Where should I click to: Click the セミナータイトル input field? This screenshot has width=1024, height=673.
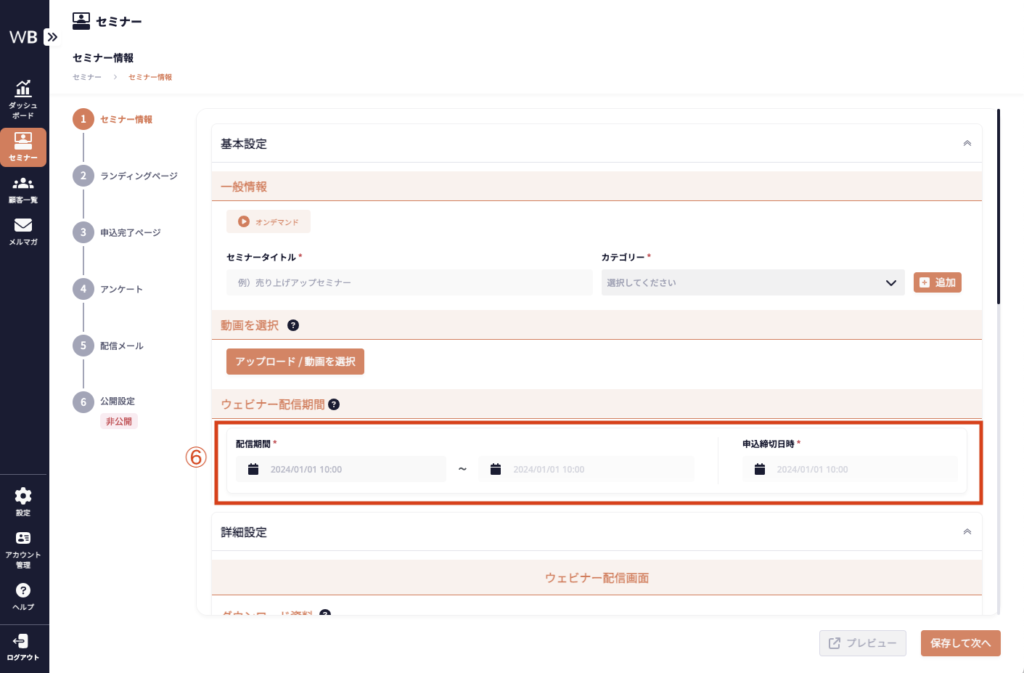point(406,283)
